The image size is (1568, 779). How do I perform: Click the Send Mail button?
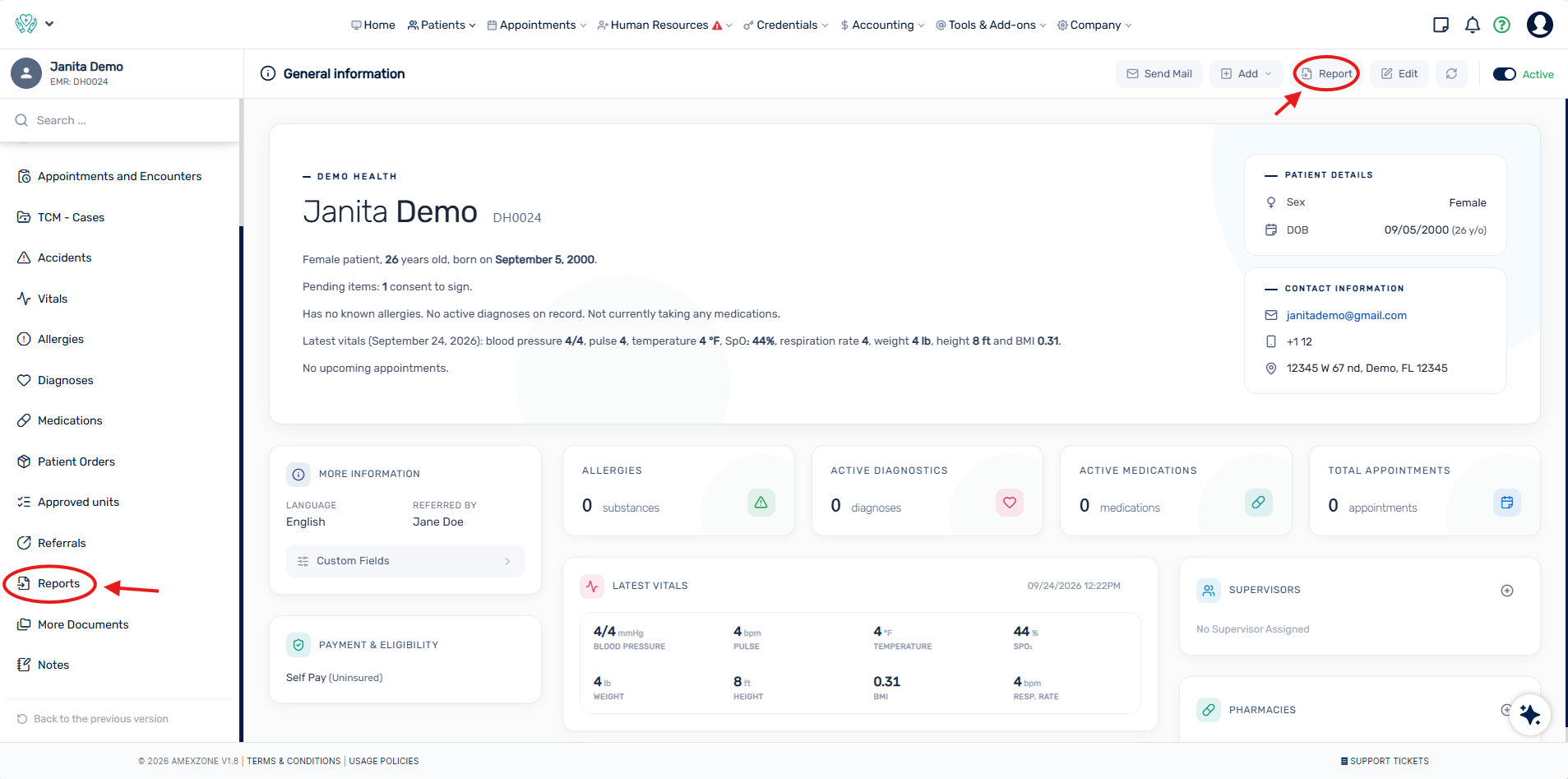point(1159,74)
